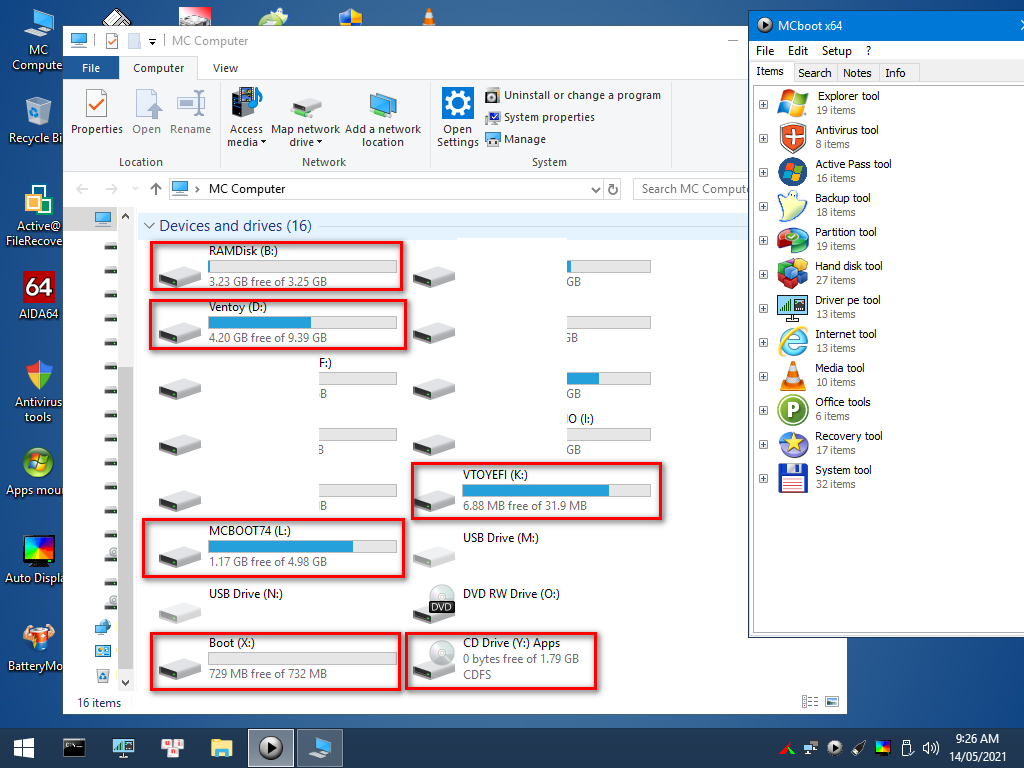Click System properties in ribbon
1024x768 pixels.
click(x=540, y=118)
